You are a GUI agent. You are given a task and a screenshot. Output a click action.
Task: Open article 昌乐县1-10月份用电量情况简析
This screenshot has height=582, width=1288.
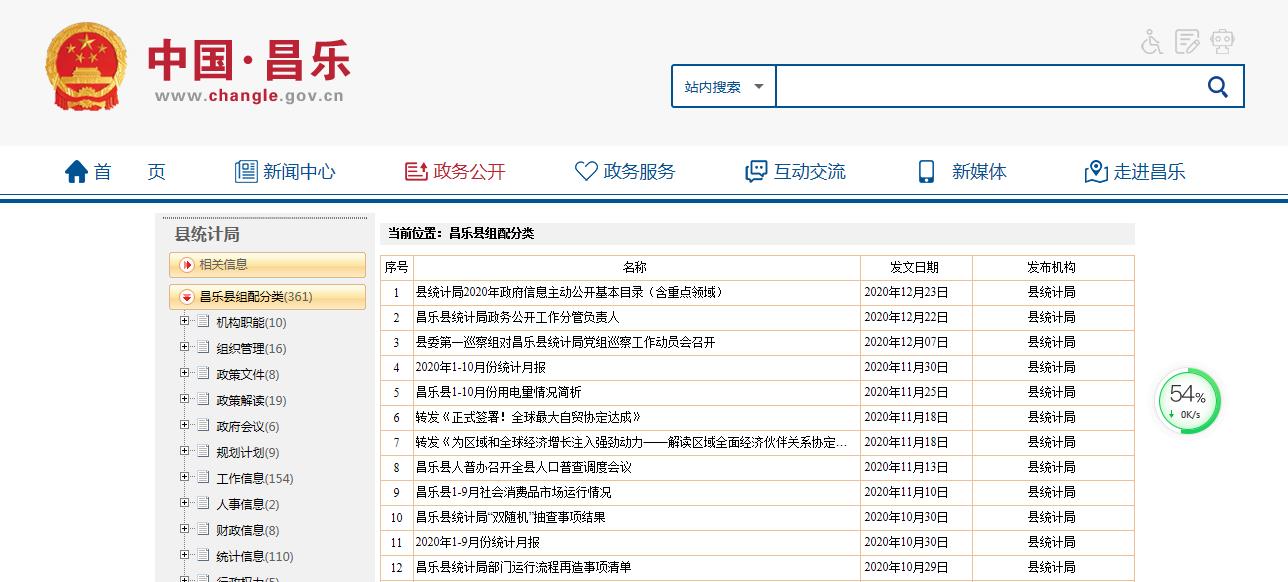(x=498, y=392)
